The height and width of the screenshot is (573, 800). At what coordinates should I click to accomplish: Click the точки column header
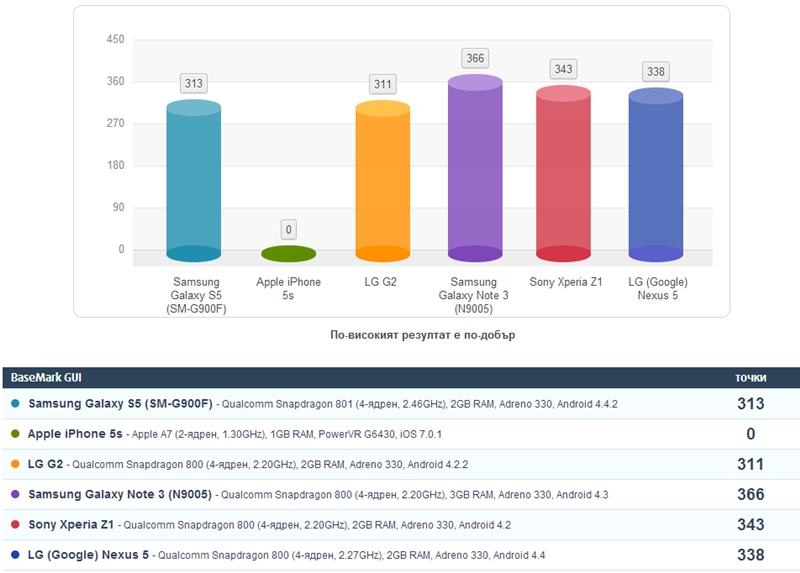pyautogui.click(x=751, y=378)
